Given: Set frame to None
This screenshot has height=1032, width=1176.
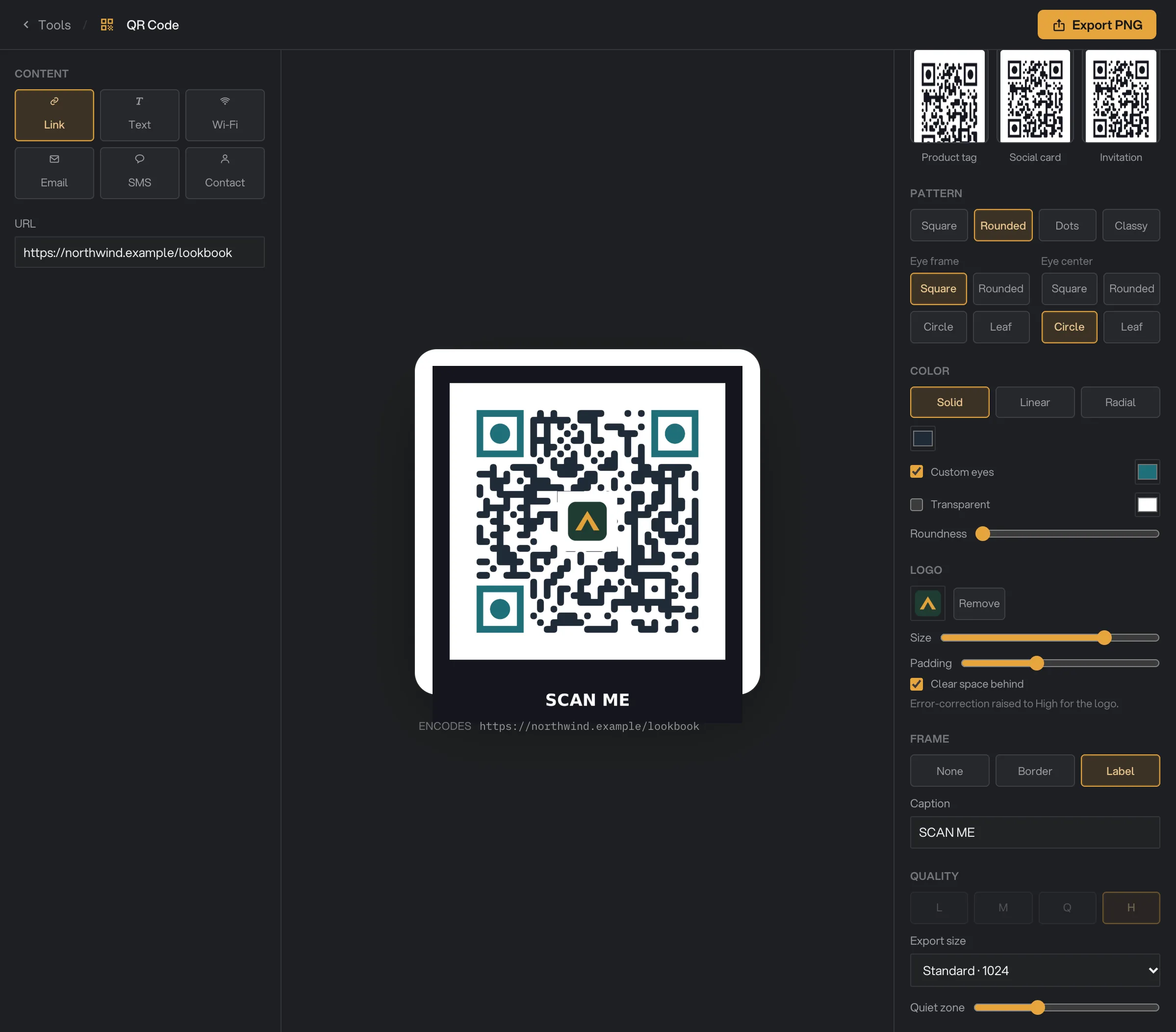Looking at the screenshot, I should coord(949,771).
